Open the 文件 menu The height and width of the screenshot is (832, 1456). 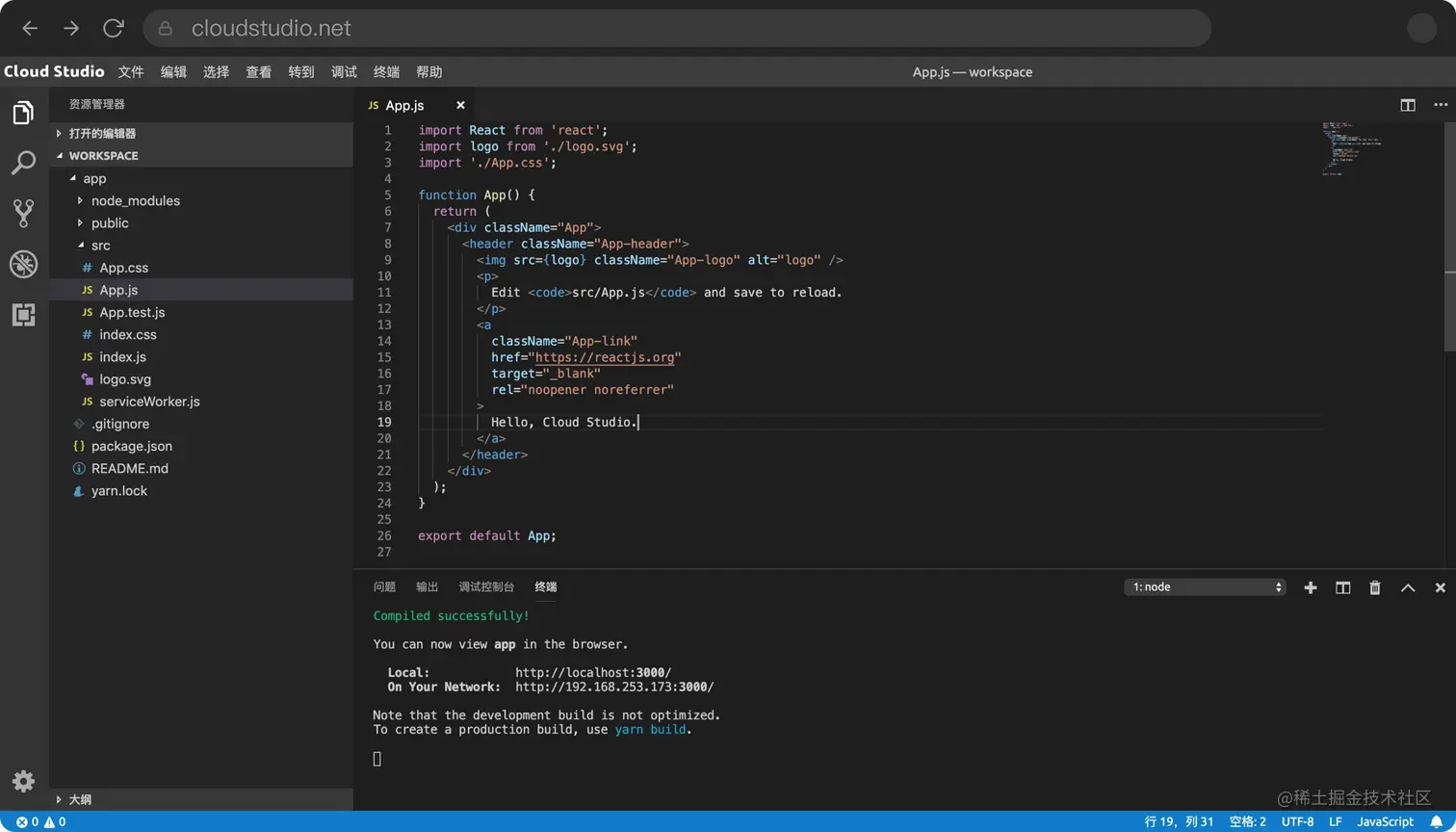point(131,72)
